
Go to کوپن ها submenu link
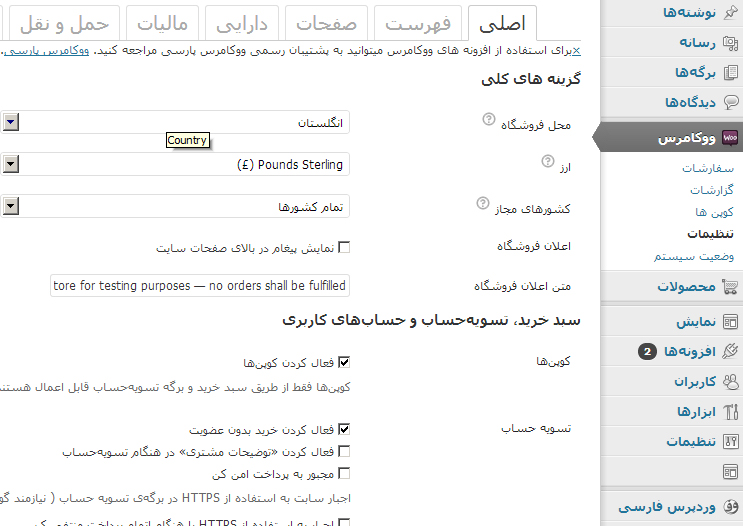pos(715,212)
